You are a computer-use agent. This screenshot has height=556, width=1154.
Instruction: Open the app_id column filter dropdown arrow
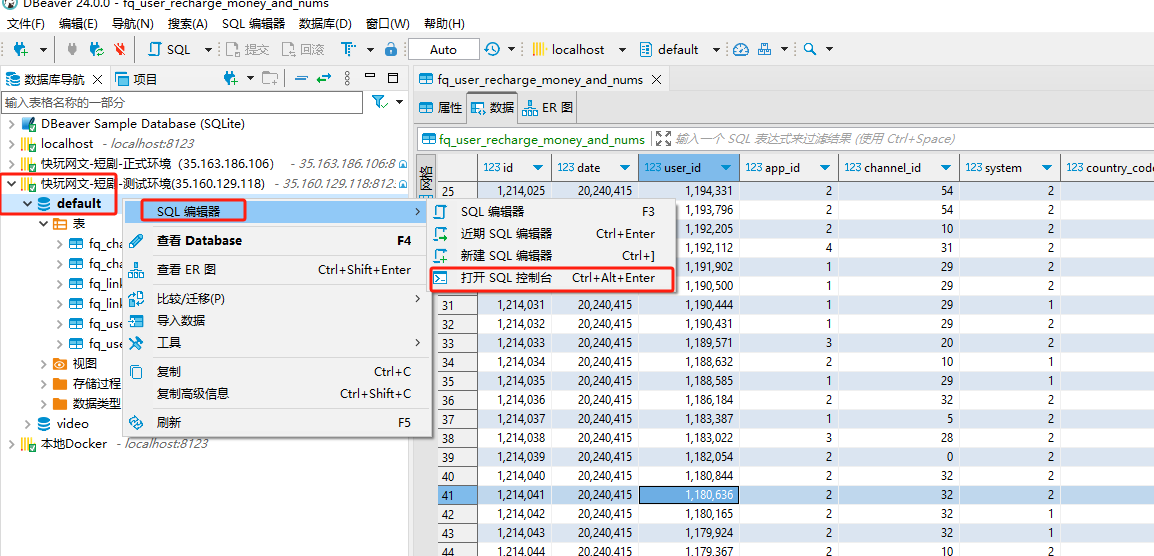point(824,168)
